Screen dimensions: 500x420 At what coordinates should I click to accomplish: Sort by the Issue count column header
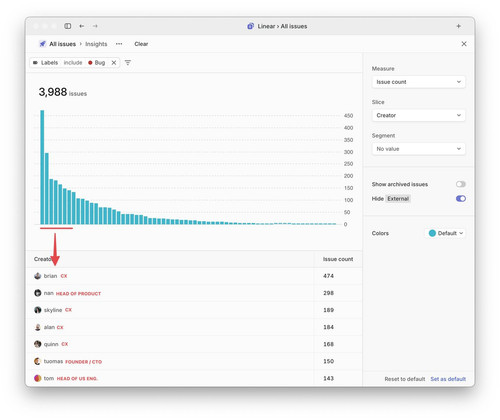(x=338, y=259)
